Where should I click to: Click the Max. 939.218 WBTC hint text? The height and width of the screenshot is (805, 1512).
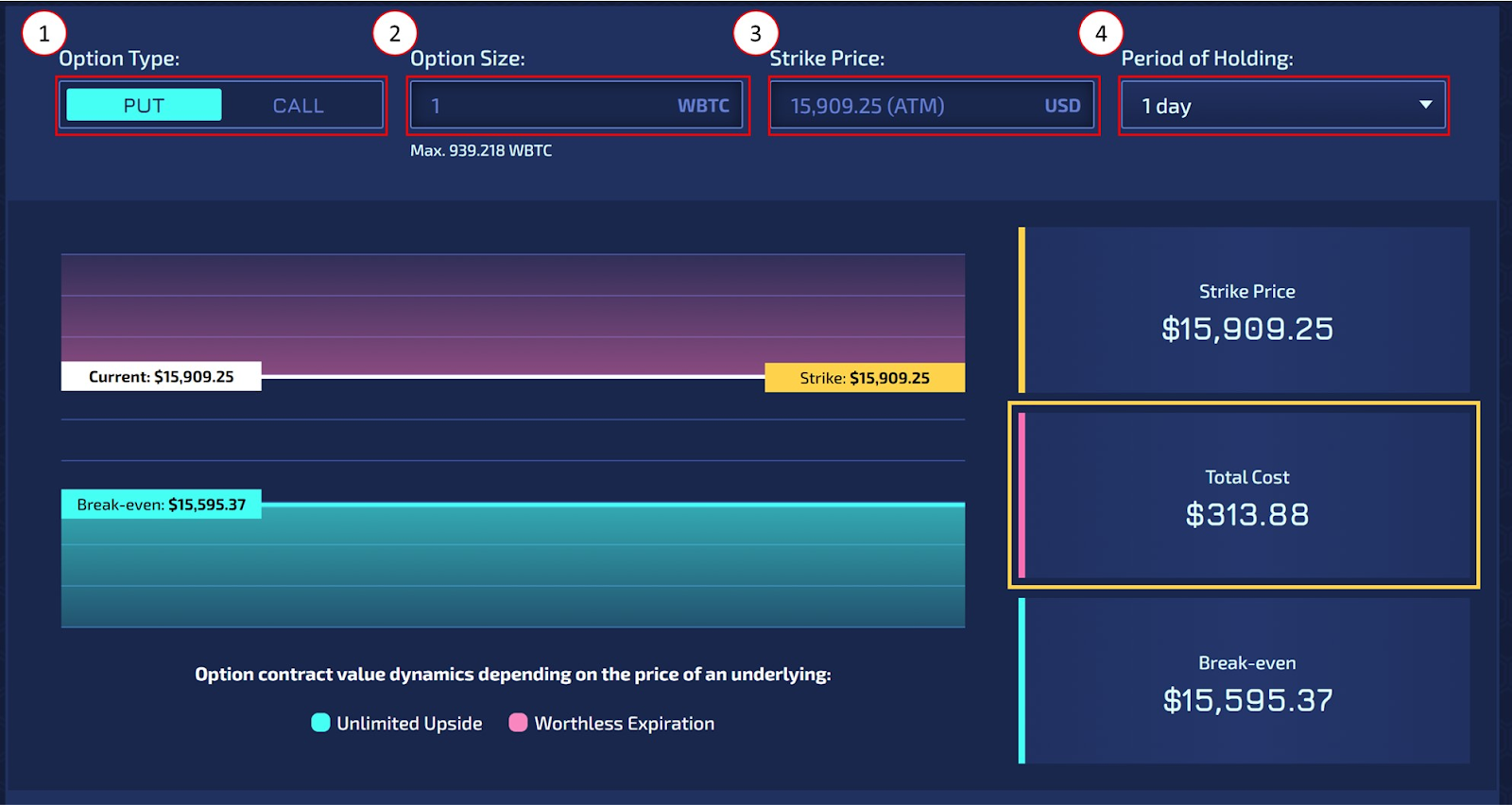point(481,150)
